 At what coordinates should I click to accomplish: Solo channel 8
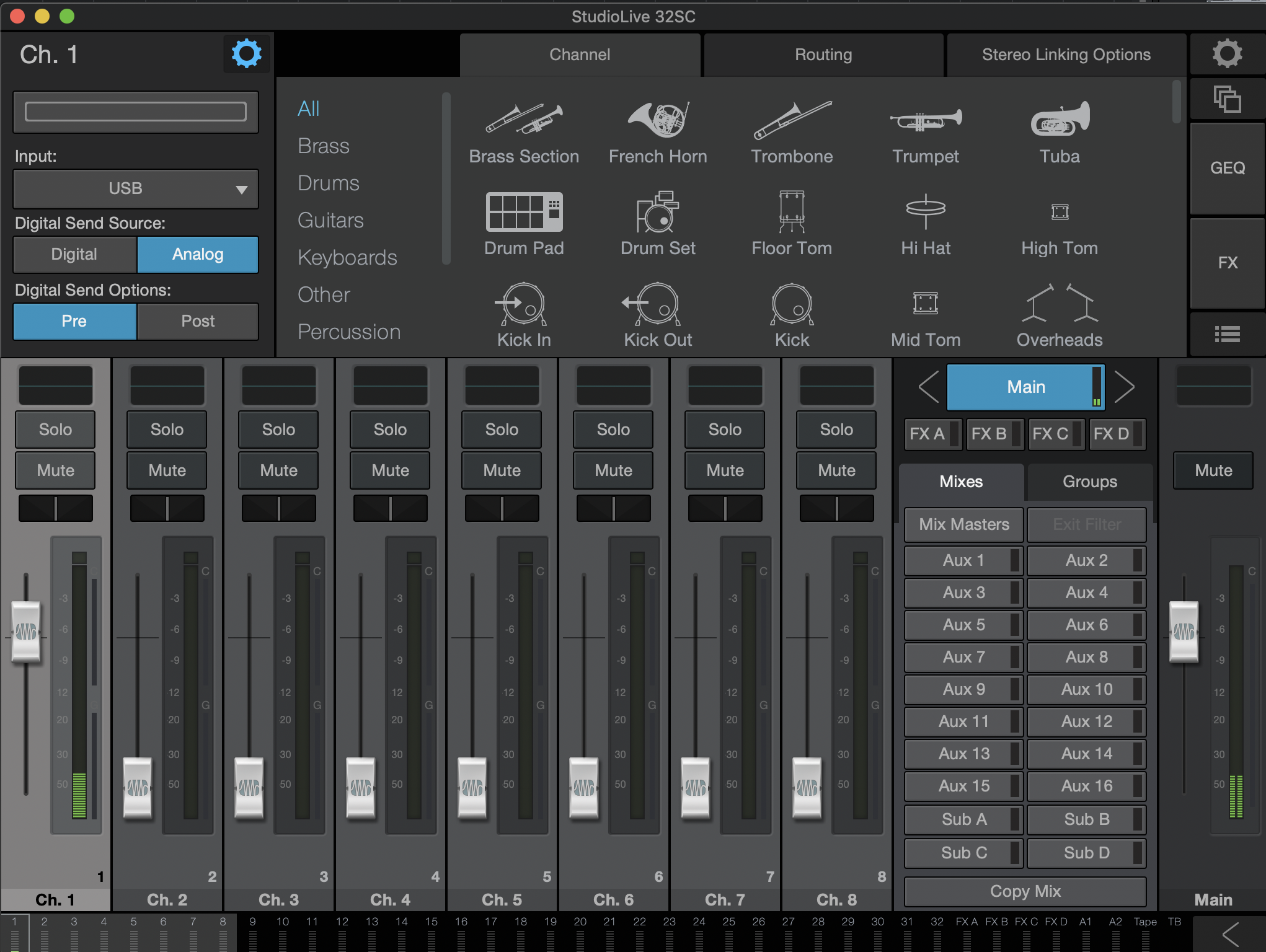[x=836, y=430]
